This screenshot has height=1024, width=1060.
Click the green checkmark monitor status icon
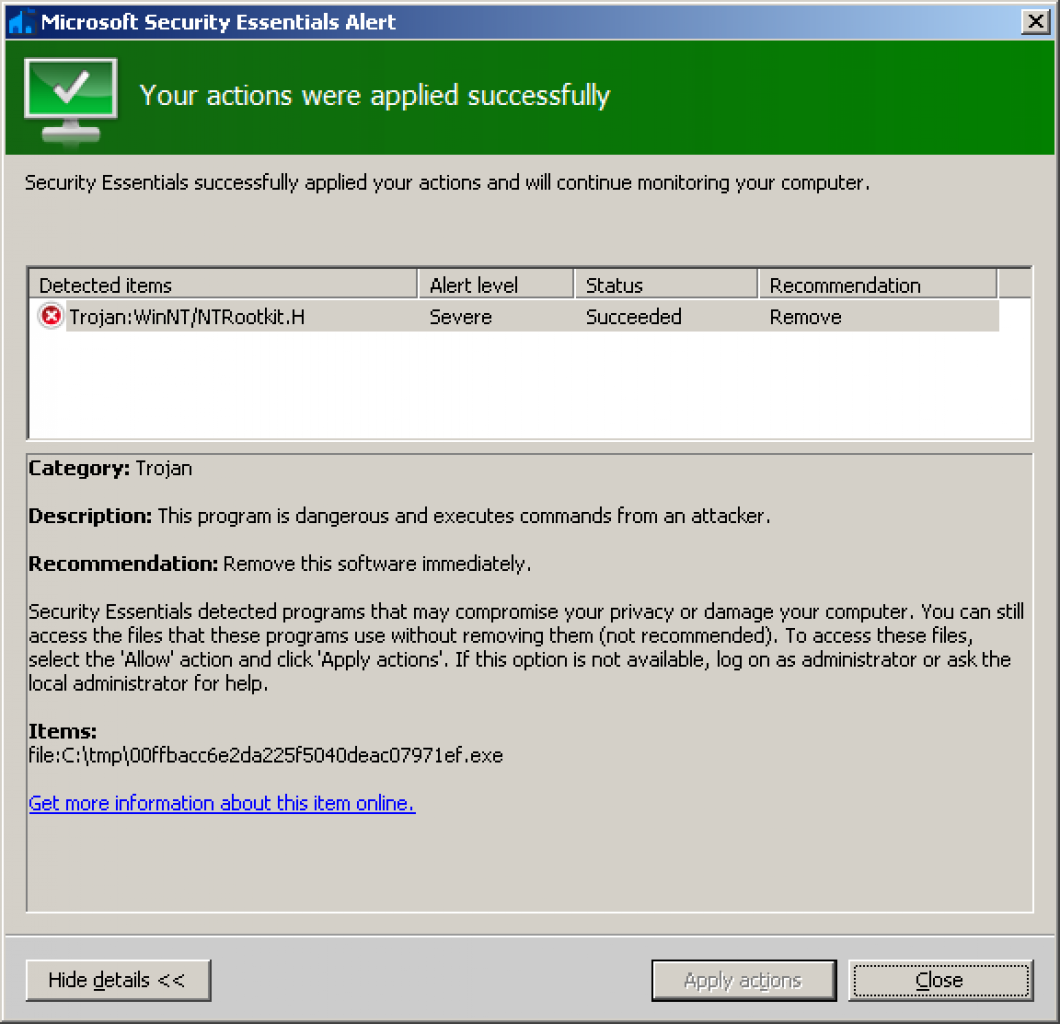click(x=71, y=101)
